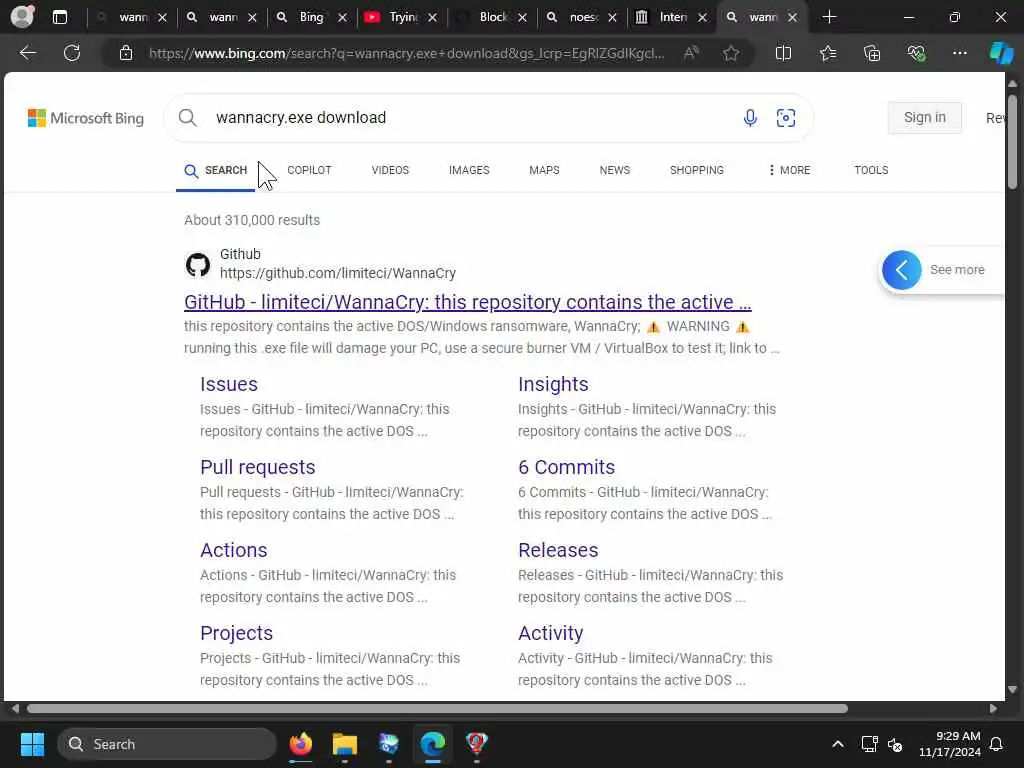Switch to the NEWS tab

[x=615, y=170]
